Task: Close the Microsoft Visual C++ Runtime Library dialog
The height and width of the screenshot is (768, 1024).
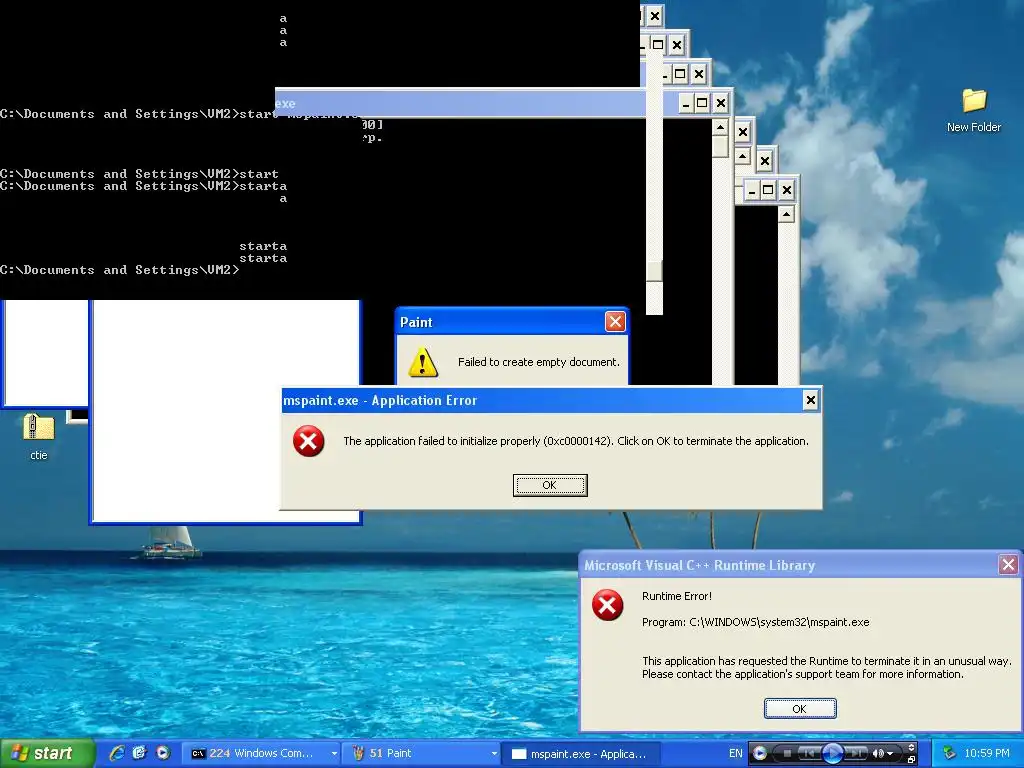Action: (x=1008, y=564)
